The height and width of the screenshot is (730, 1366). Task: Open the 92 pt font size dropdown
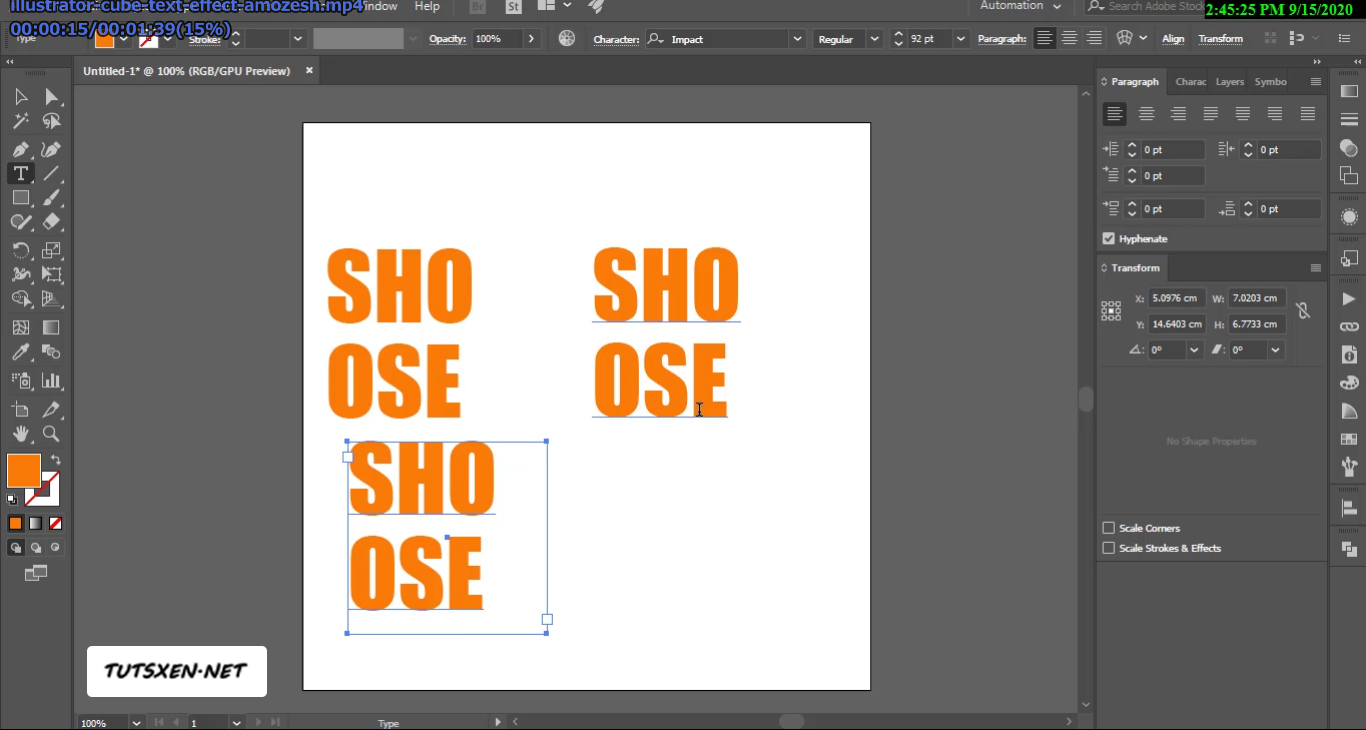[961, 39]
